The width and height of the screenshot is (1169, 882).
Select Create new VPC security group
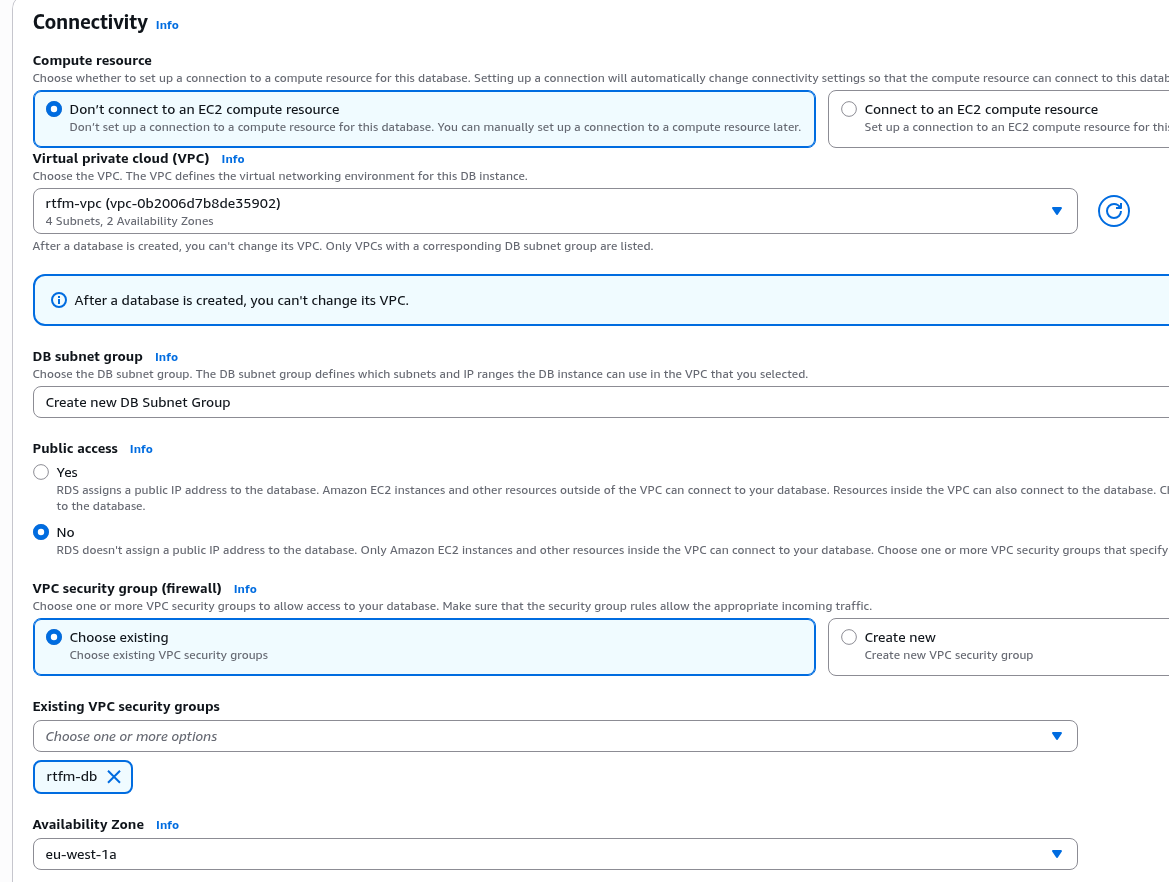pos(849,637)
